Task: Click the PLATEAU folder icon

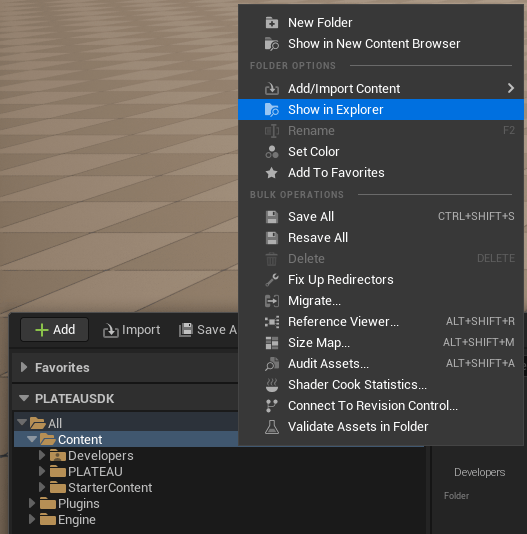Action: pyautogui.click(x=58, y=472)
